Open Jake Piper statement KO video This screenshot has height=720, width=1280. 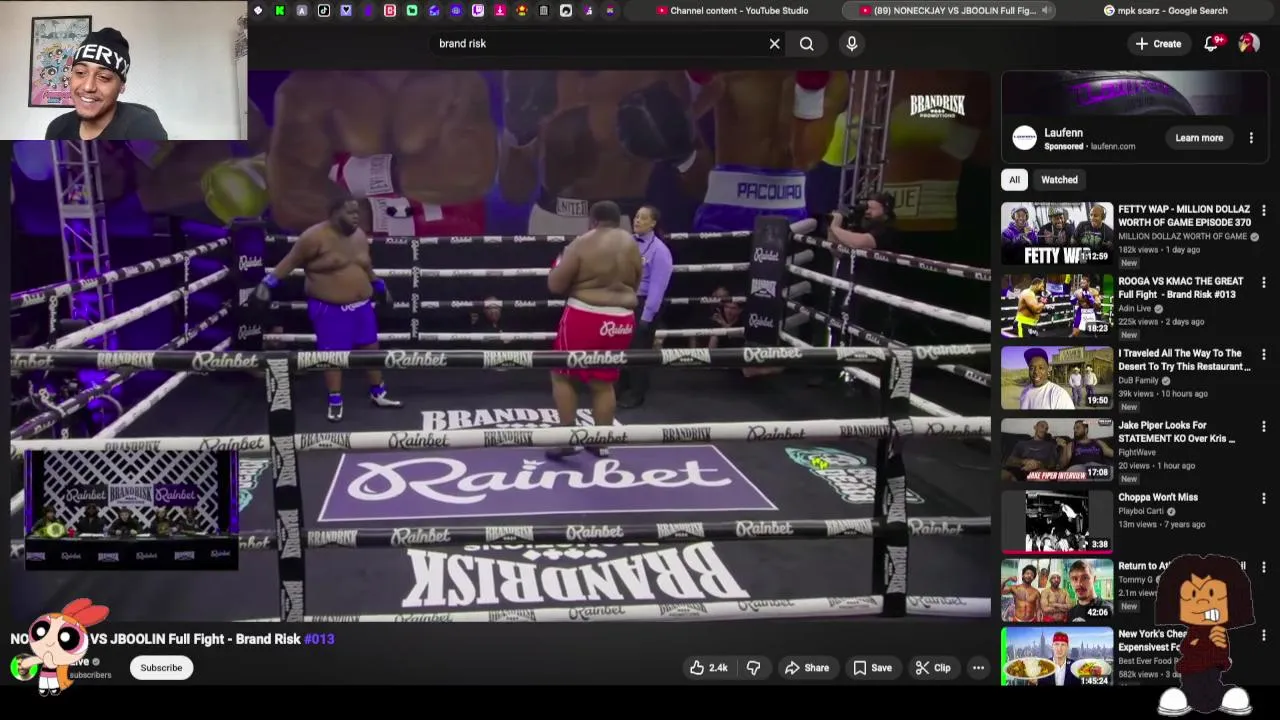click(1177, 432)
